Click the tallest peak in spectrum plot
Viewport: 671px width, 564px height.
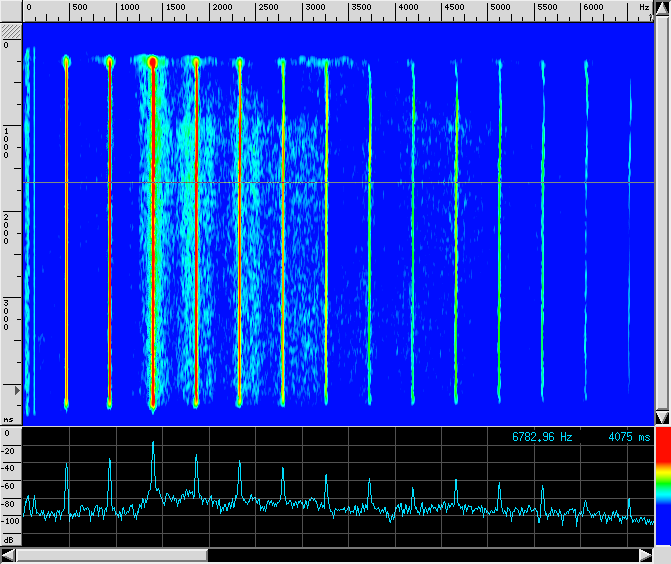pos(153,445)
